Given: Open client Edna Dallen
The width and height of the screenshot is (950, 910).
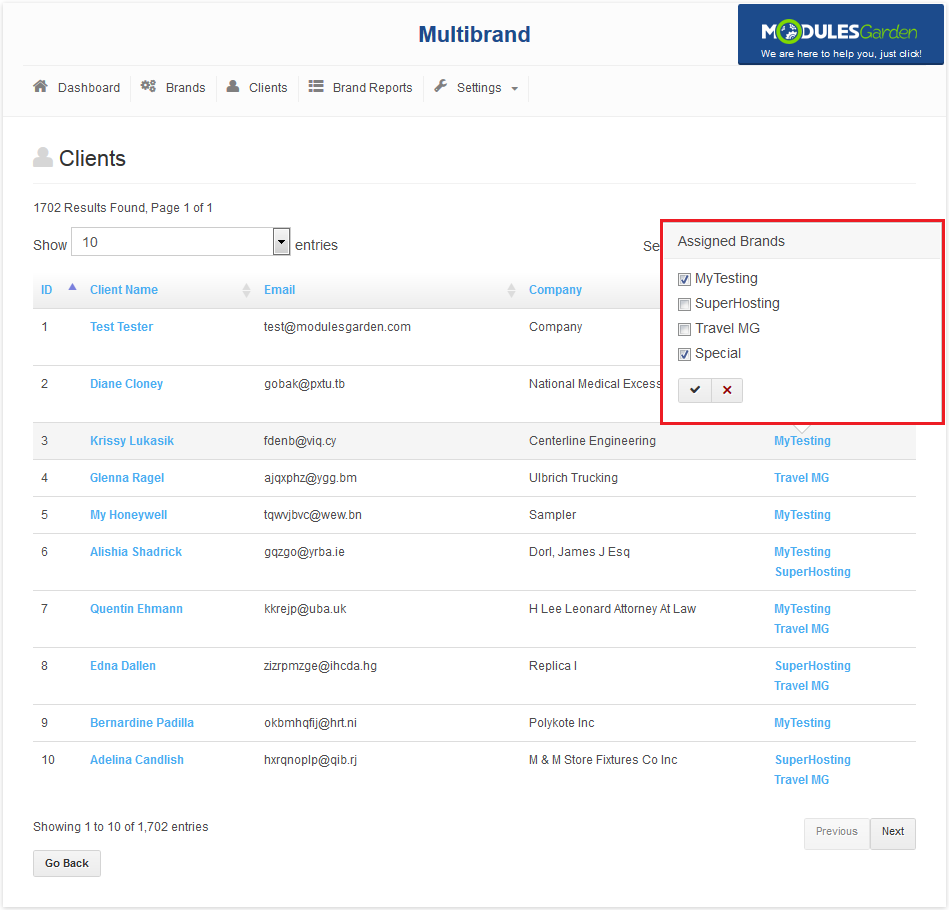Looking at the screenshot, I should 122,666.
